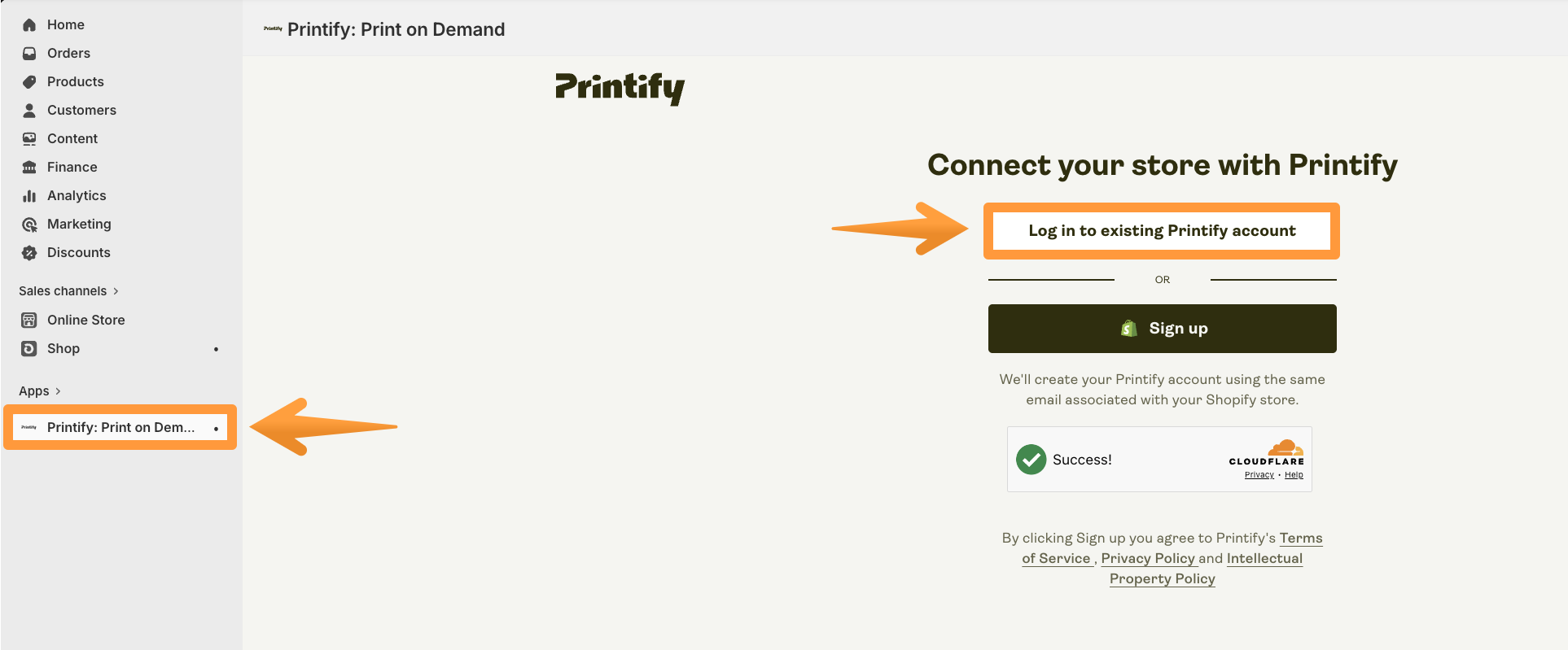The image size is (1568, 650).
Task: Click the Finance bank icon
Action: coord(29,167)
